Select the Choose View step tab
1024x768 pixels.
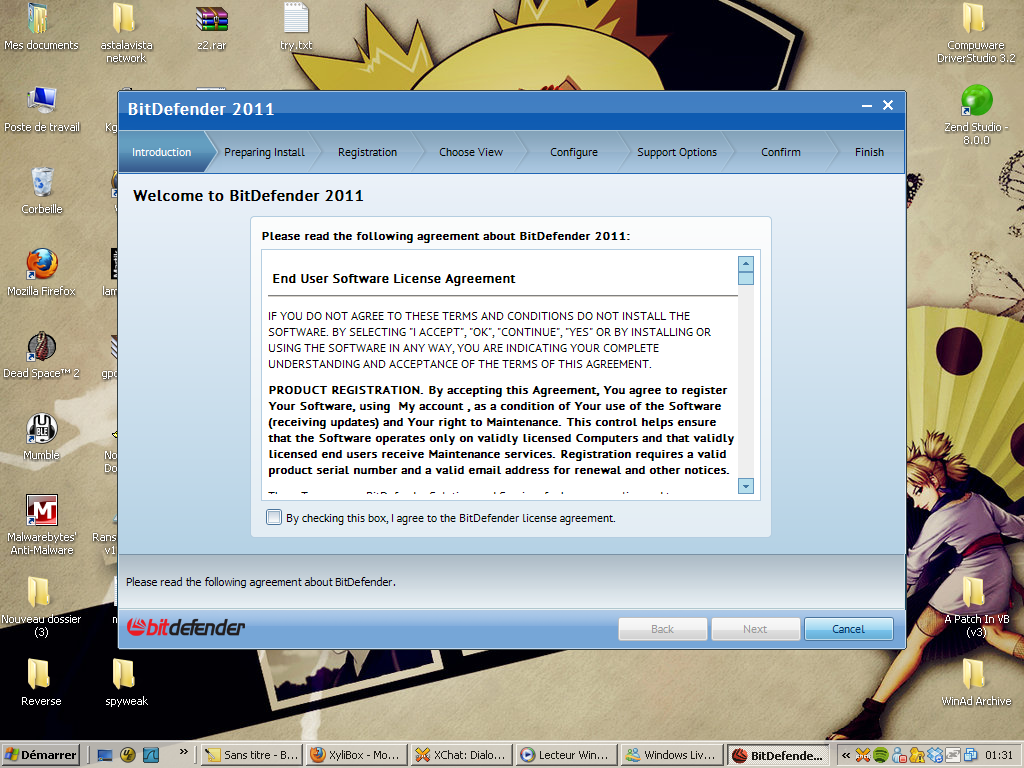pos(471,152)
